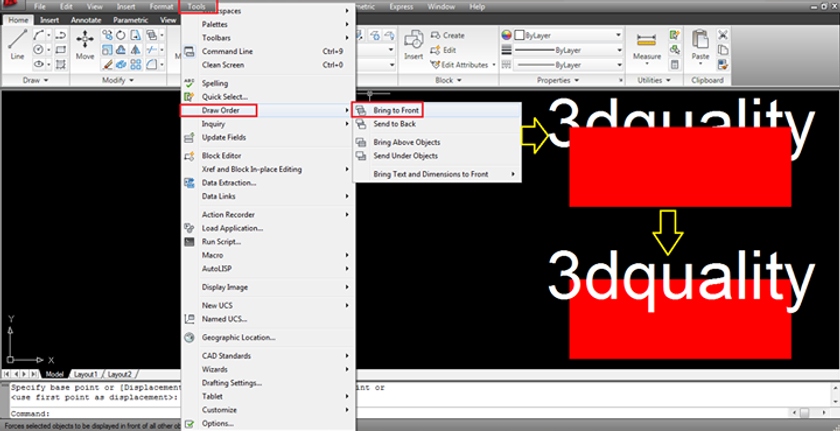Click the Edit block button
This screenshot has width=840, height=431.
pyautogui.click(x=444, y=50)
